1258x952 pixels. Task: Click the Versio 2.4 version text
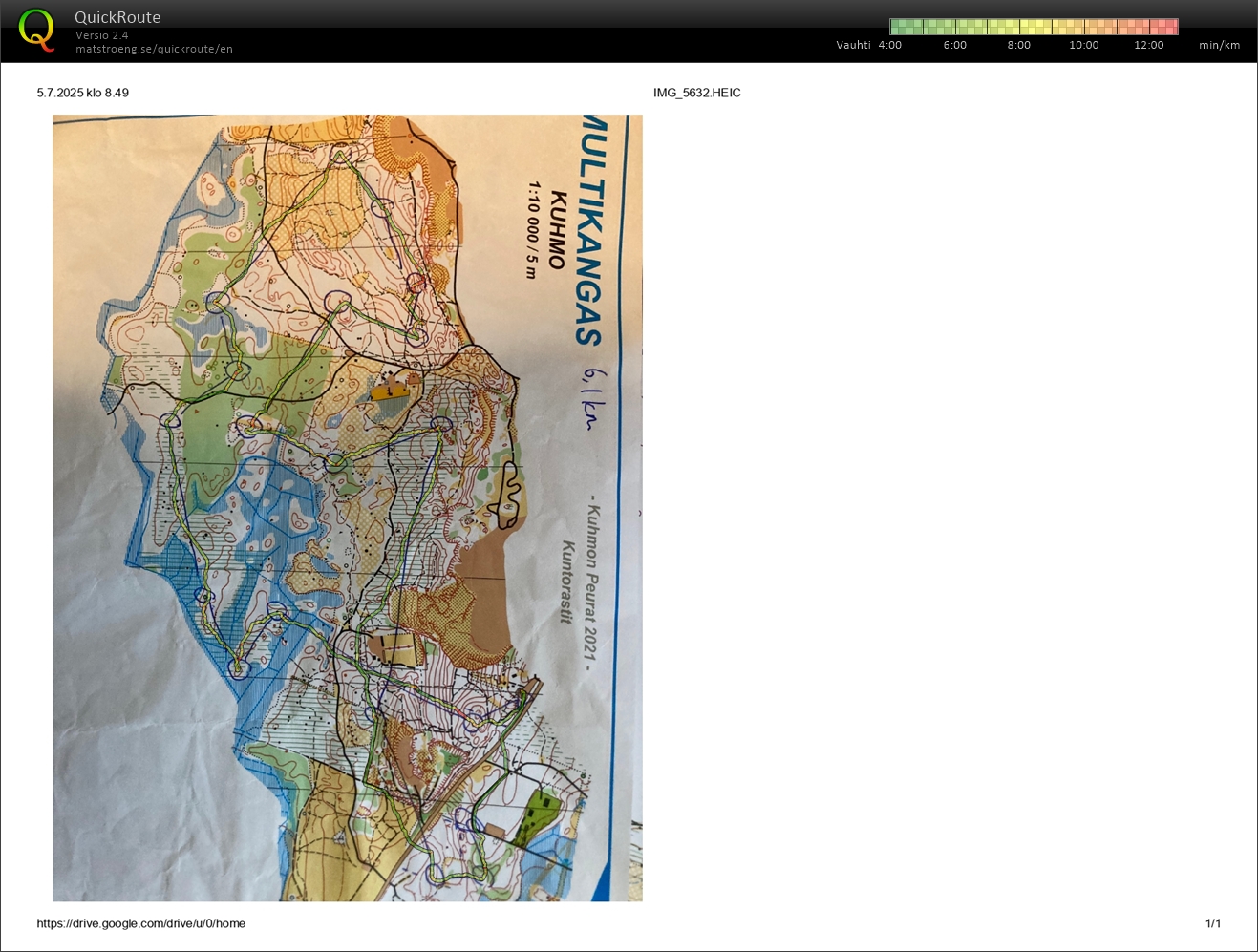101,35
